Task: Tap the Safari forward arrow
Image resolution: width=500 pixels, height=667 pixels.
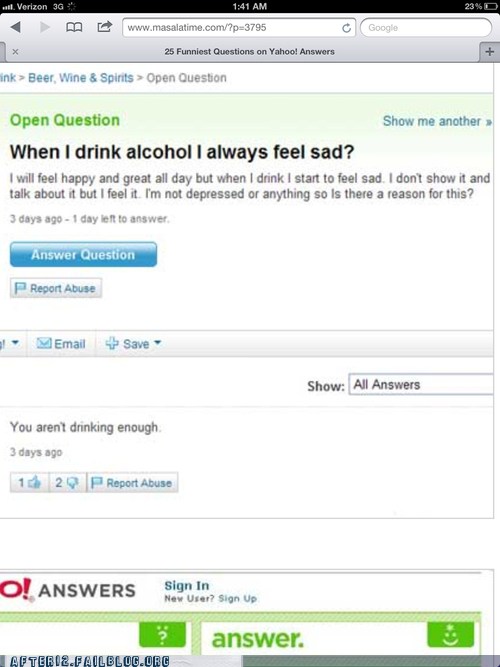Action: point(45,27)
